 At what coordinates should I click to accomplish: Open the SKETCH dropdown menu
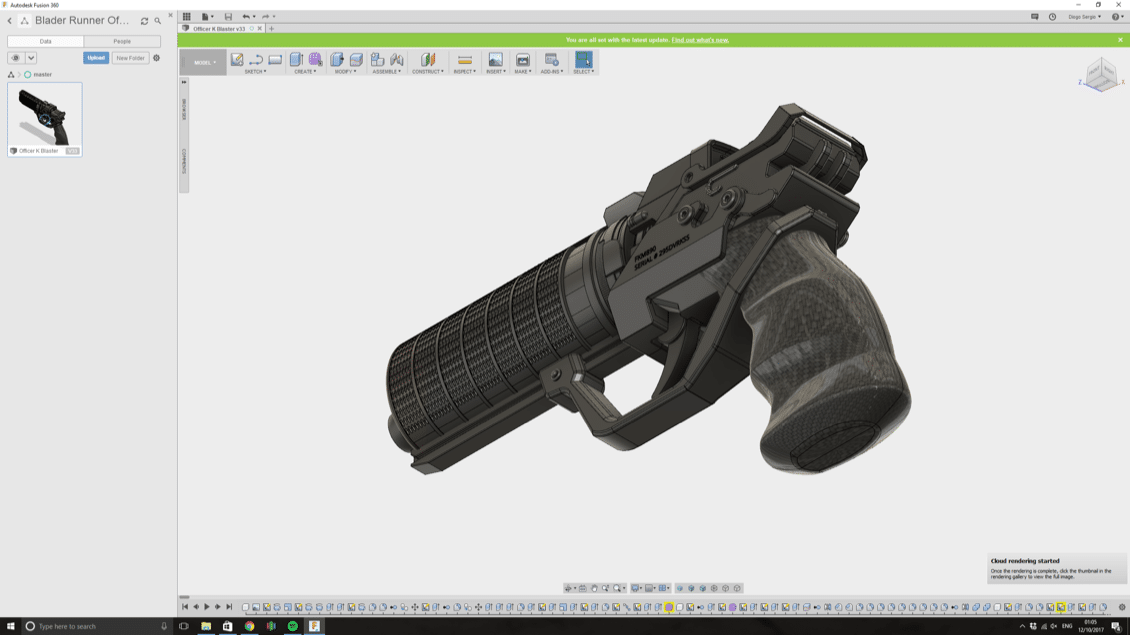coord(255,72)
